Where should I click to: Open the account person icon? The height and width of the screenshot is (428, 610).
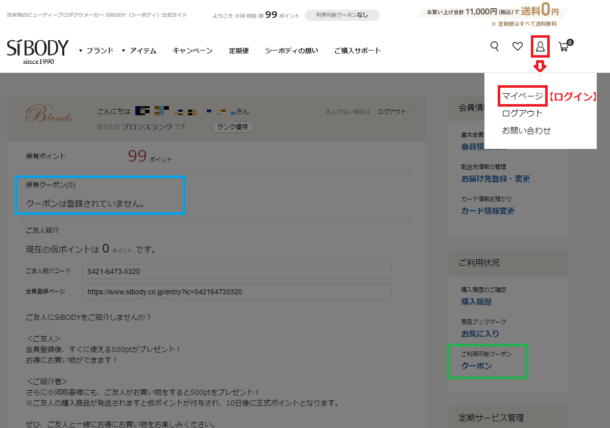pos(540,47)
